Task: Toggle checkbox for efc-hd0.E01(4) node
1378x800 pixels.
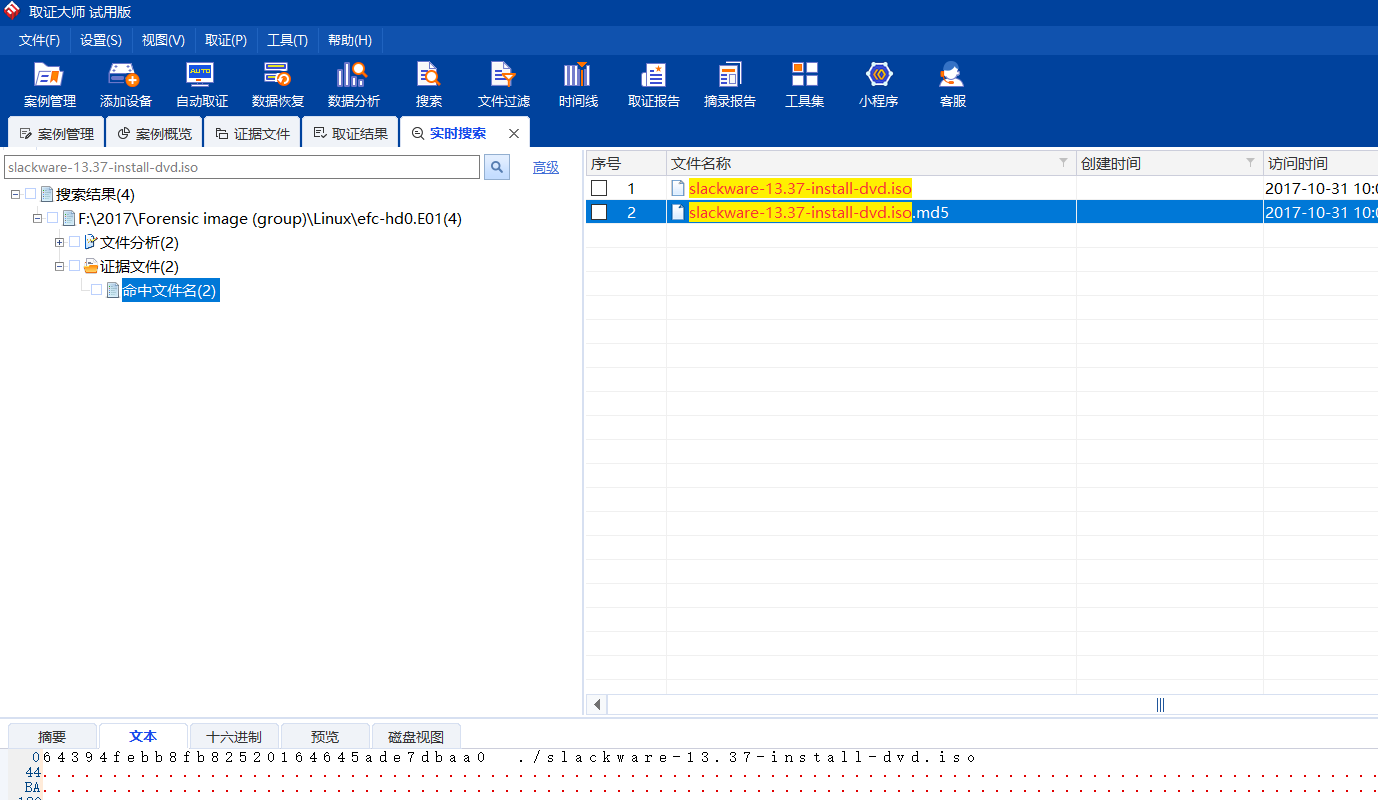Action: pyautogui.click(x=52, y=218)
